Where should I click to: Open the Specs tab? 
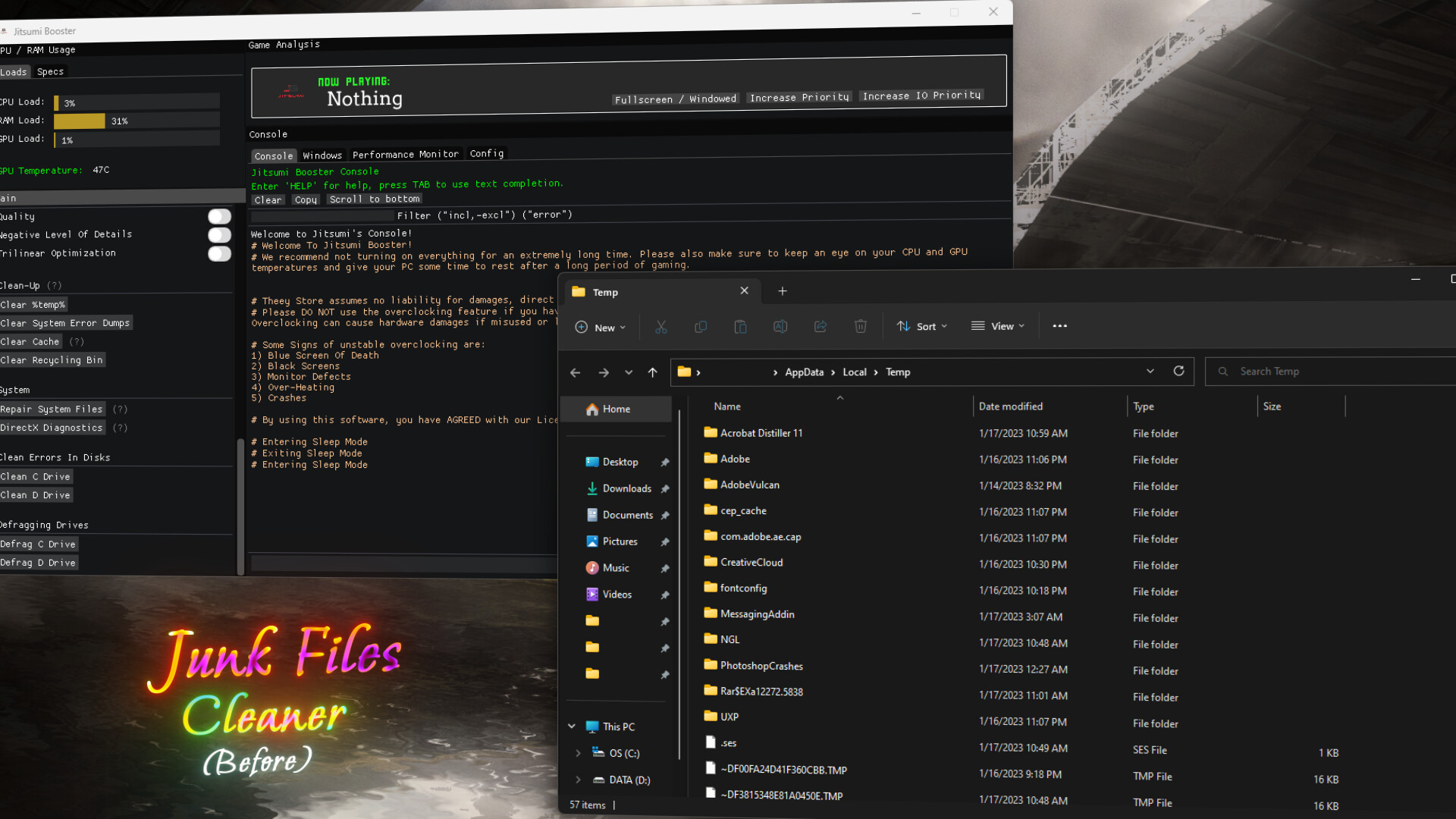(49, 71)
